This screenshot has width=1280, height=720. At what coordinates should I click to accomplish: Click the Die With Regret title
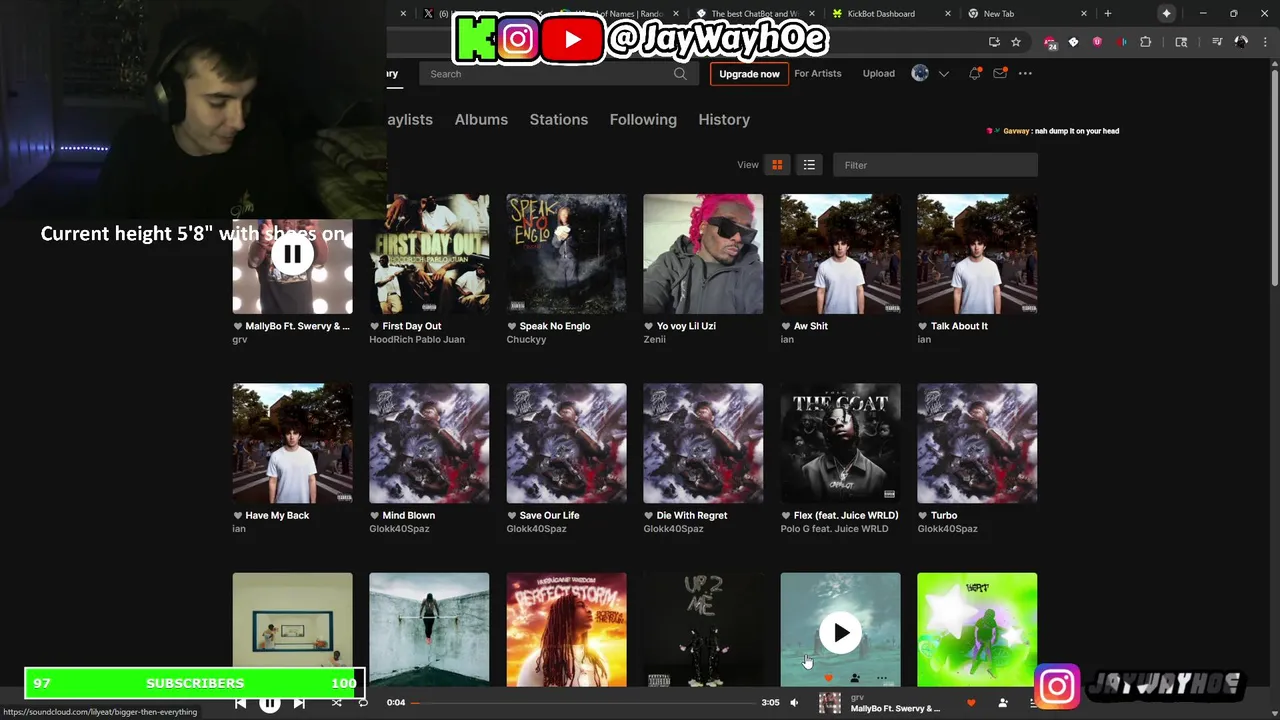pos(692,515)
